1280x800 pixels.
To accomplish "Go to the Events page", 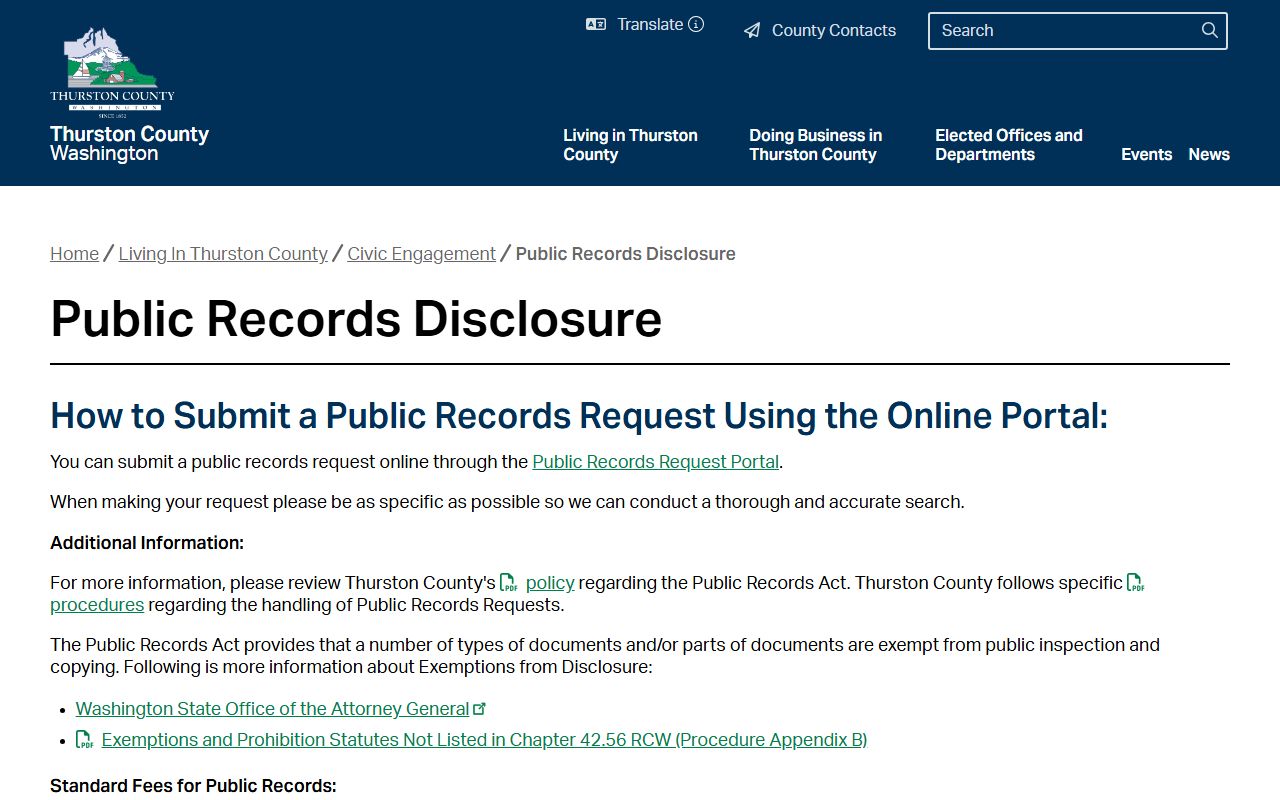I will [1146, 154].
